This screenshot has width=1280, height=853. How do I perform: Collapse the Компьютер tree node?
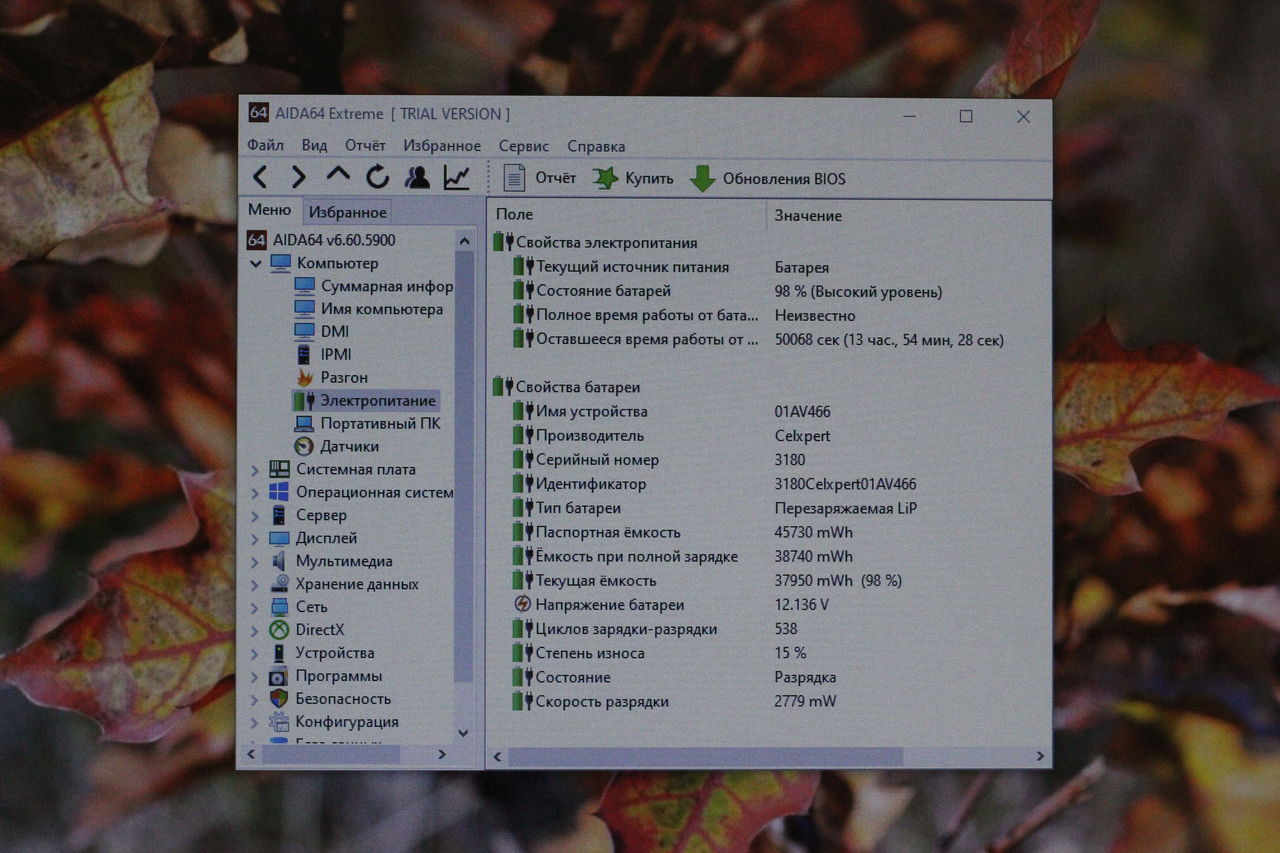point(255,264)
